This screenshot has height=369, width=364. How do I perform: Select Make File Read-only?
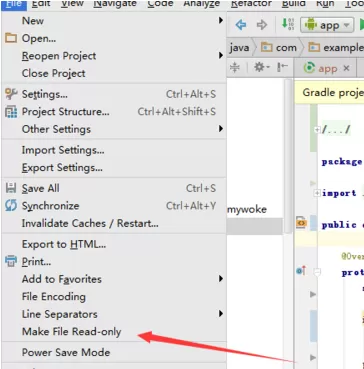click(114, 332)
